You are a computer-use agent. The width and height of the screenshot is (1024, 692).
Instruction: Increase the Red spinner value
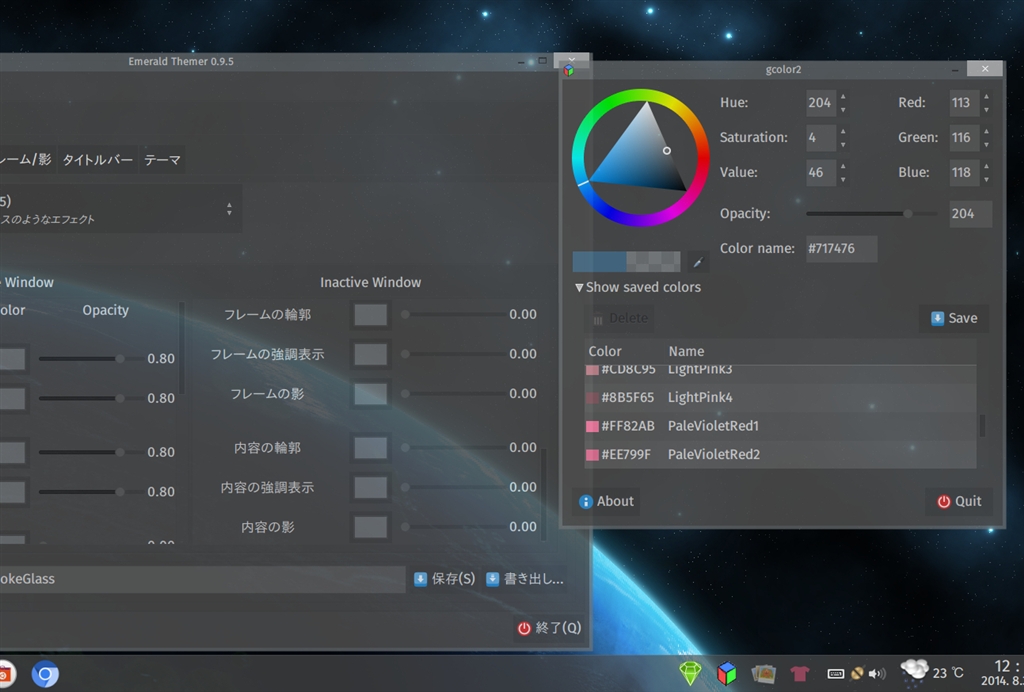point(986,97)
